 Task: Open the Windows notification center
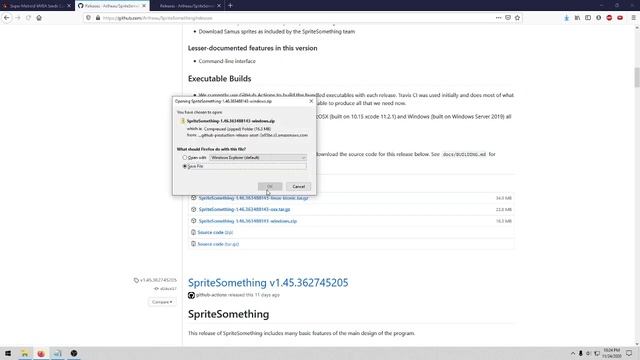629,353
